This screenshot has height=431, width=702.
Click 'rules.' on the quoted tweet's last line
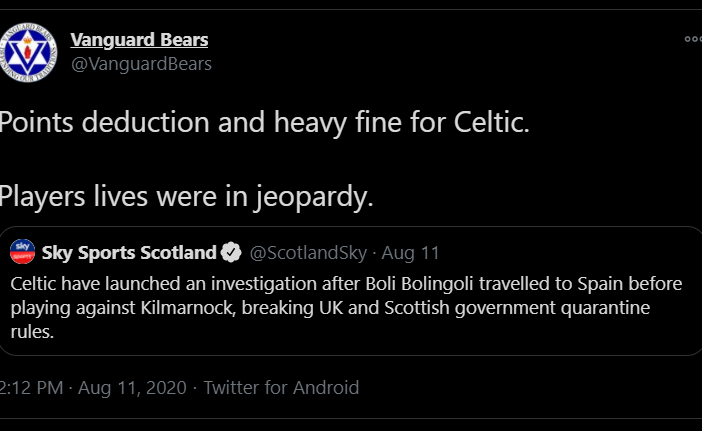point(32,333)
